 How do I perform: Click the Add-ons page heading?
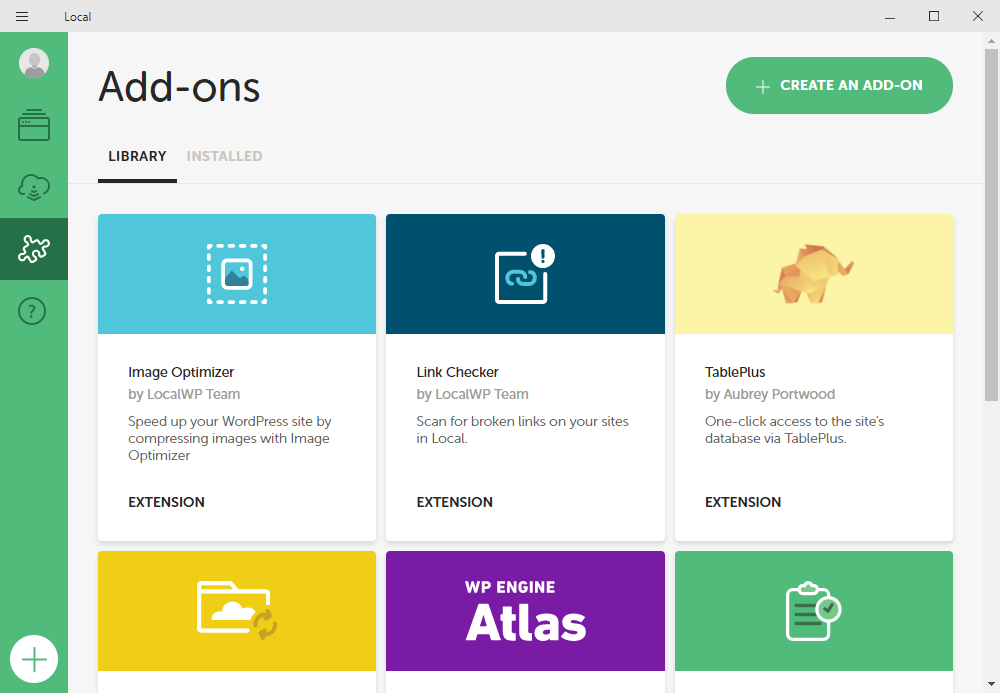[179, 87]
